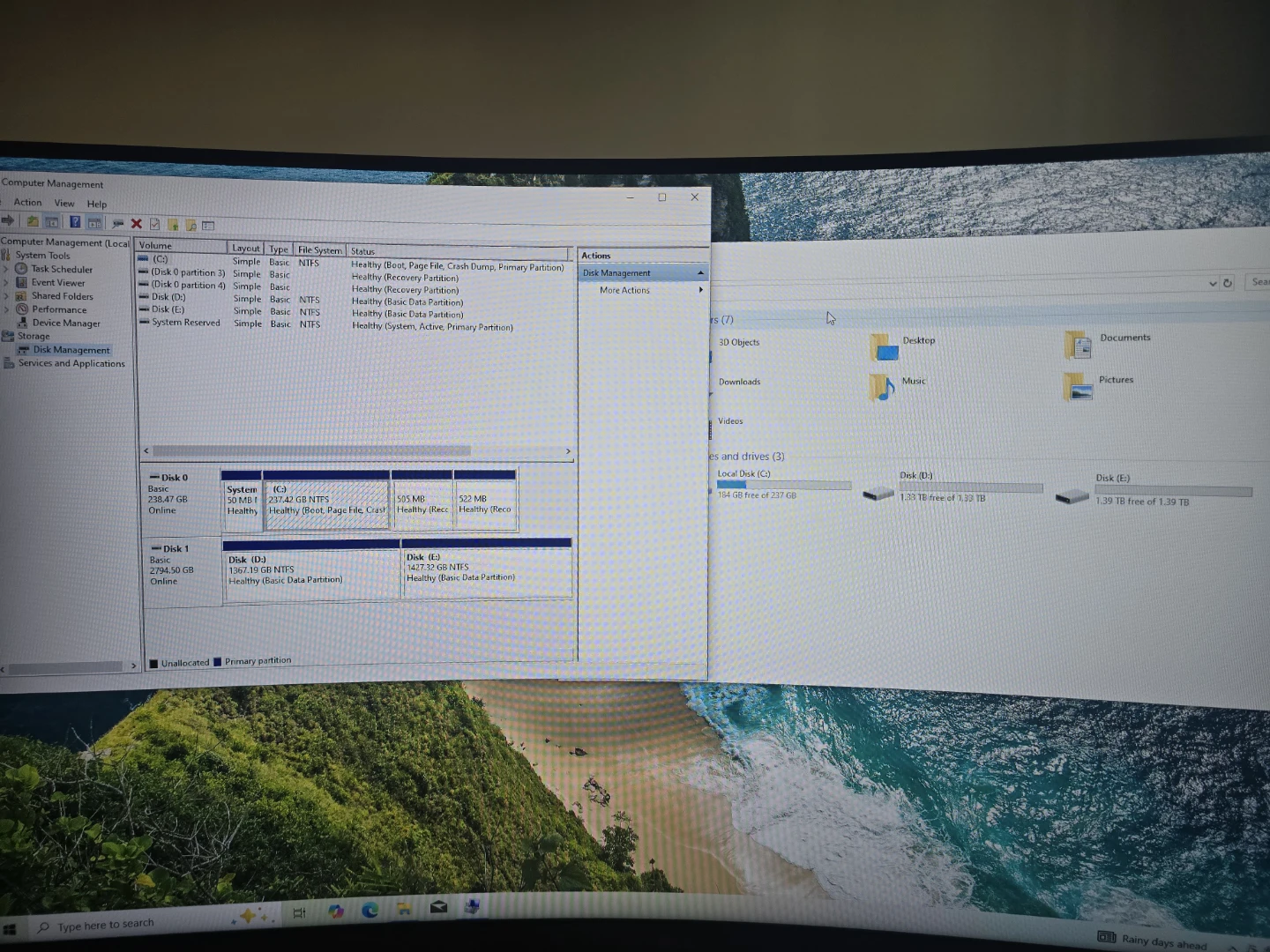
Task: Select Disk Management in the tree
Action: [71, 350]
